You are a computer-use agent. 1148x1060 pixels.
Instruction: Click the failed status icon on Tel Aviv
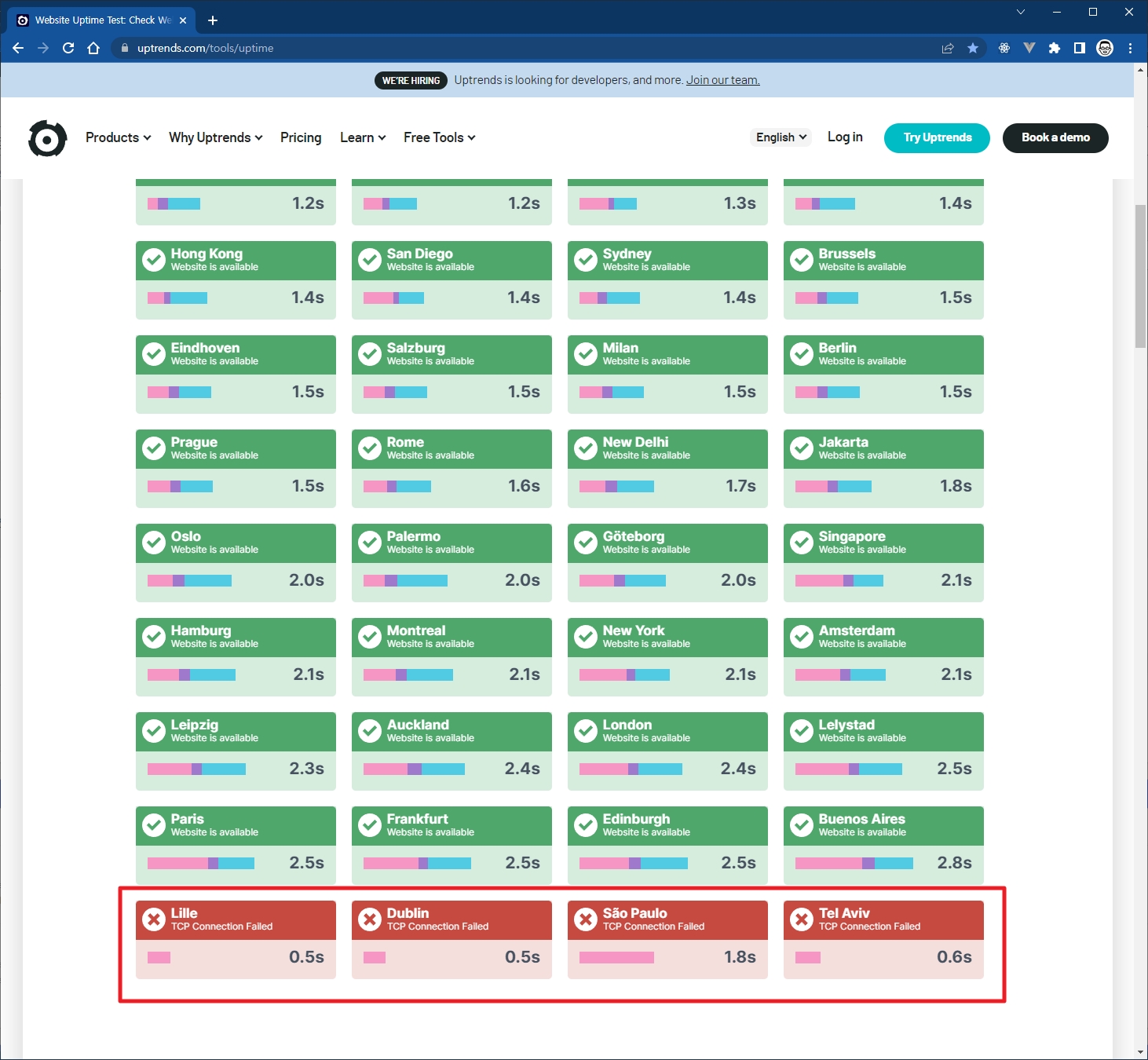(x=802, y=919)
